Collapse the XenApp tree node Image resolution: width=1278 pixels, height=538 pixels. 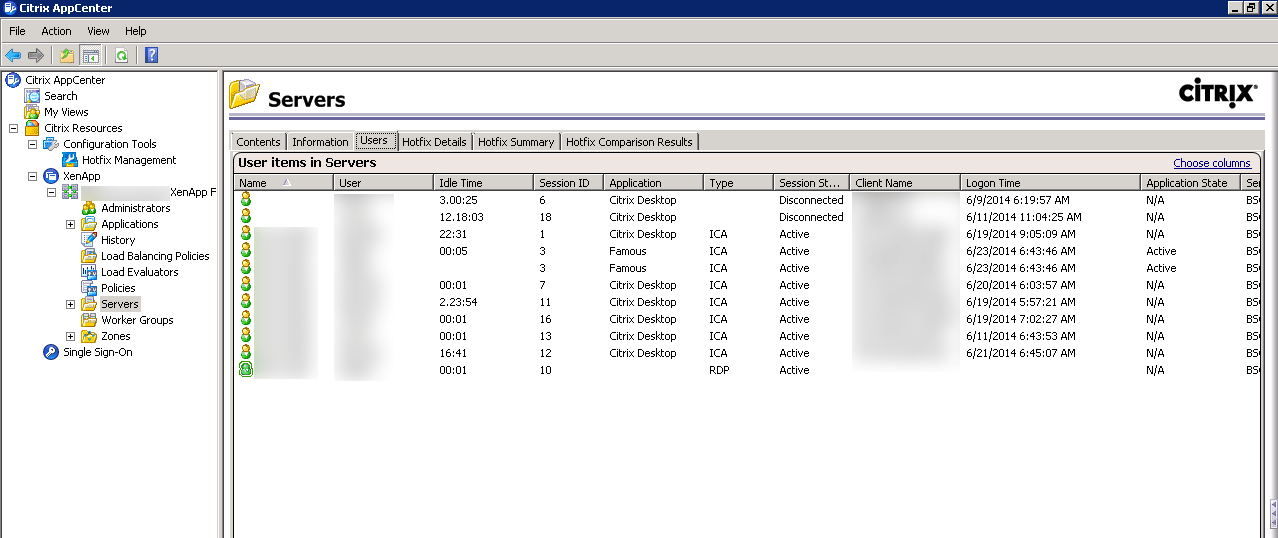tap(32, 176)
